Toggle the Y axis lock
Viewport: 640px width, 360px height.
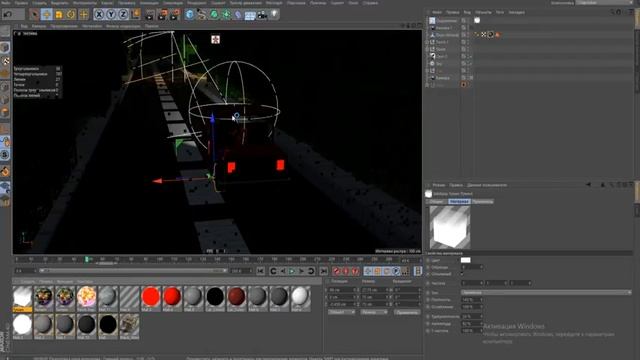tap(111, 15)
